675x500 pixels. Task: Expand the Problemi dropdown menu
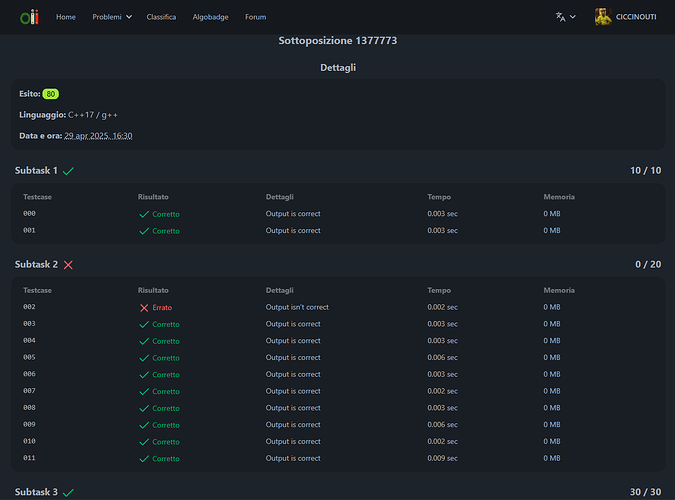pos(112,17)
